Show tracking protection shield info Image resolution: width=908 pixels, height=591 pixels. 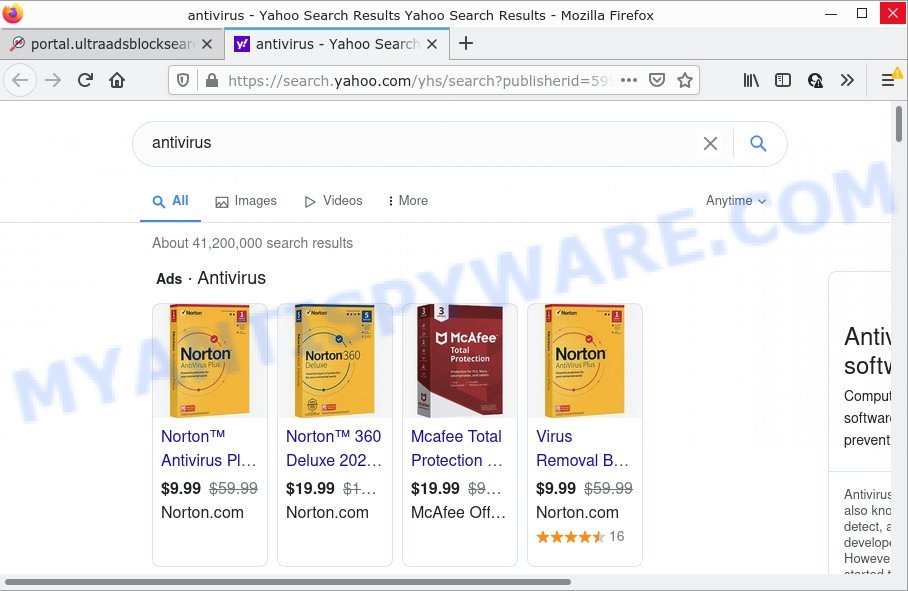pos(183,80)
